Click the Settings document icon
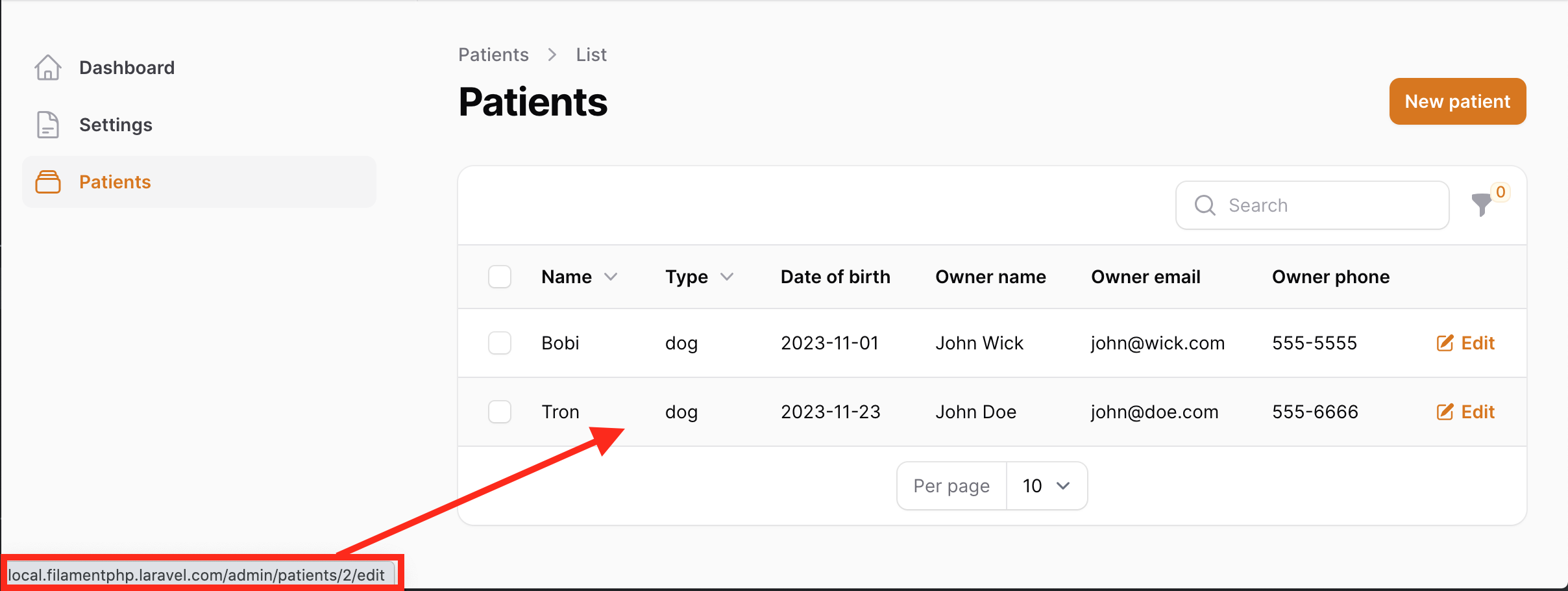Image resolution: width=1568 pixels, height=591 pixels. pyautogui.click(x=48, y=125)
